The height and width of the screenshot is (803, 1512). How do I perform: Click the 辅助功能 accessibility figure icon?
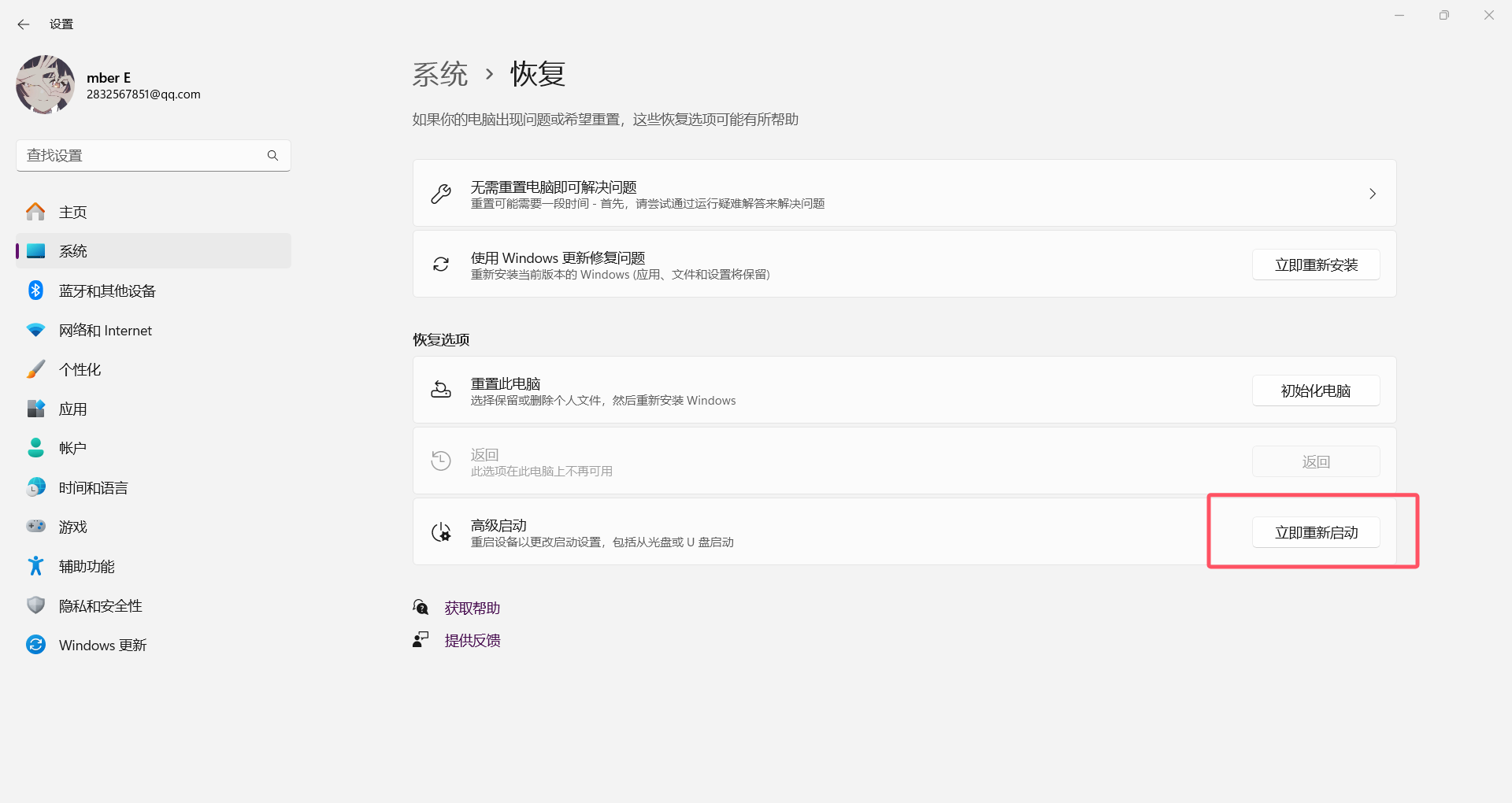tap(35, 566)
